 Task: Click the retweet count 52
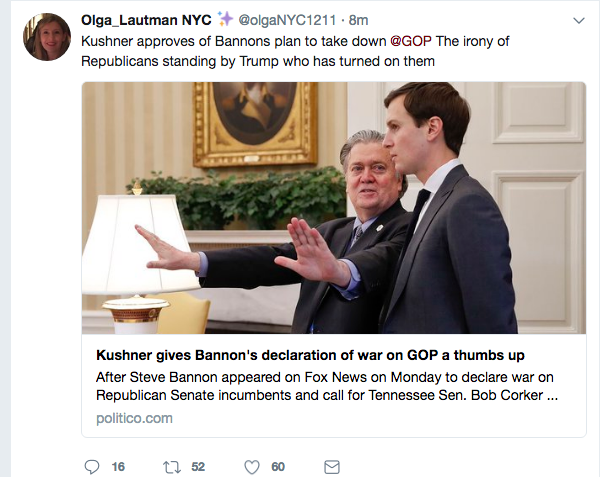pyautogui.click(x=198, y=467)
